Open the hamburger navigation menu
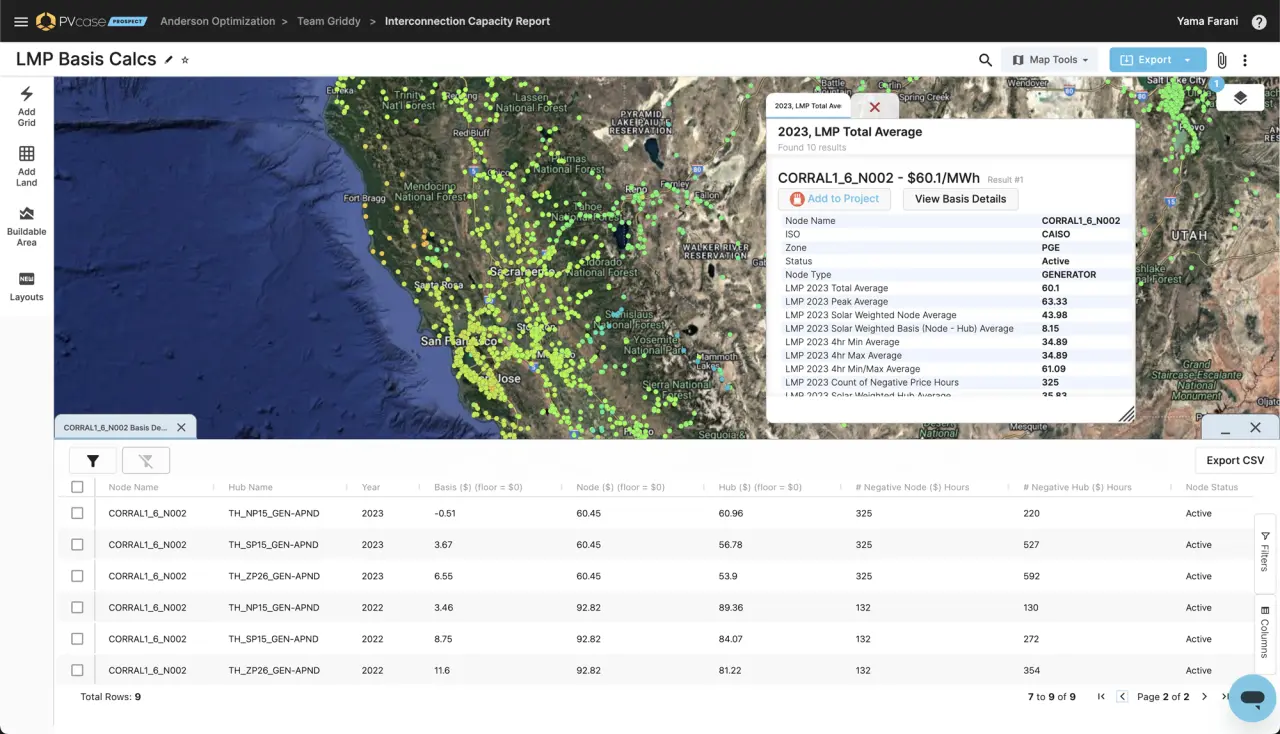Screen dimensions: 1280x734 [x=20, y=21]
